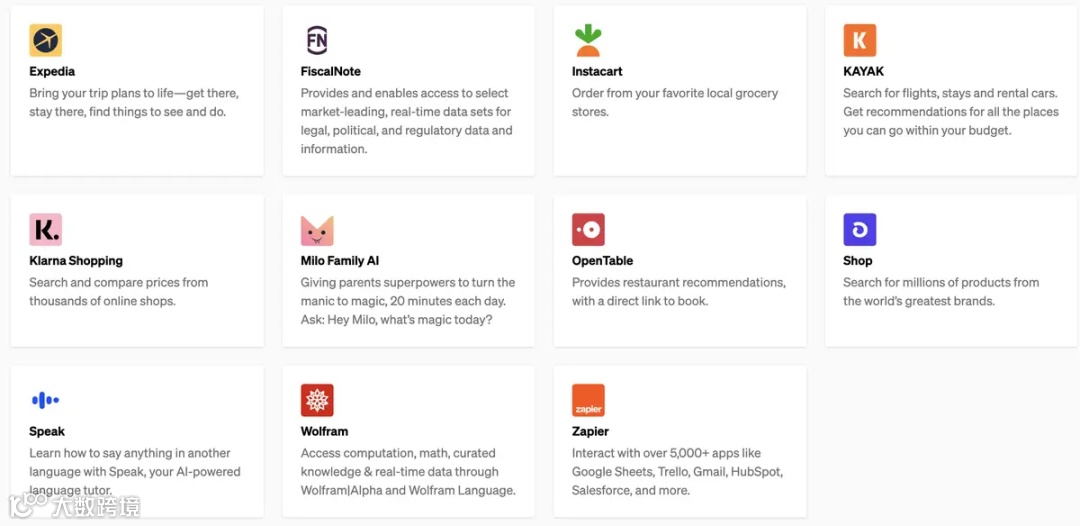This screenshot has width=1080, height=526.
Task: Click the FiscalNote FN shield icon
Action: pyautogui.click(x=317, y=40)
